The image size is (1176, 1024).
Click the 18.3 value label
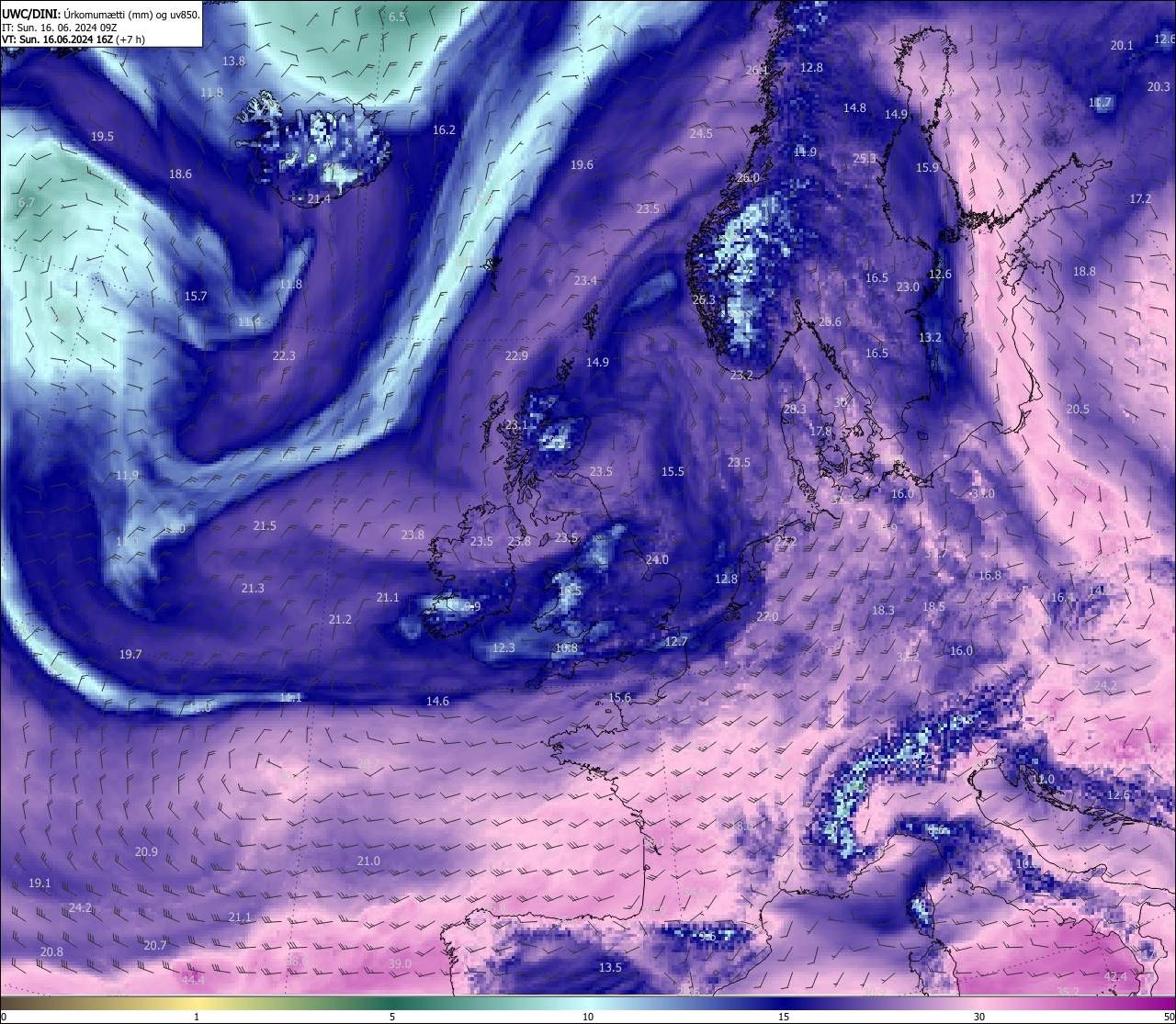883,611
